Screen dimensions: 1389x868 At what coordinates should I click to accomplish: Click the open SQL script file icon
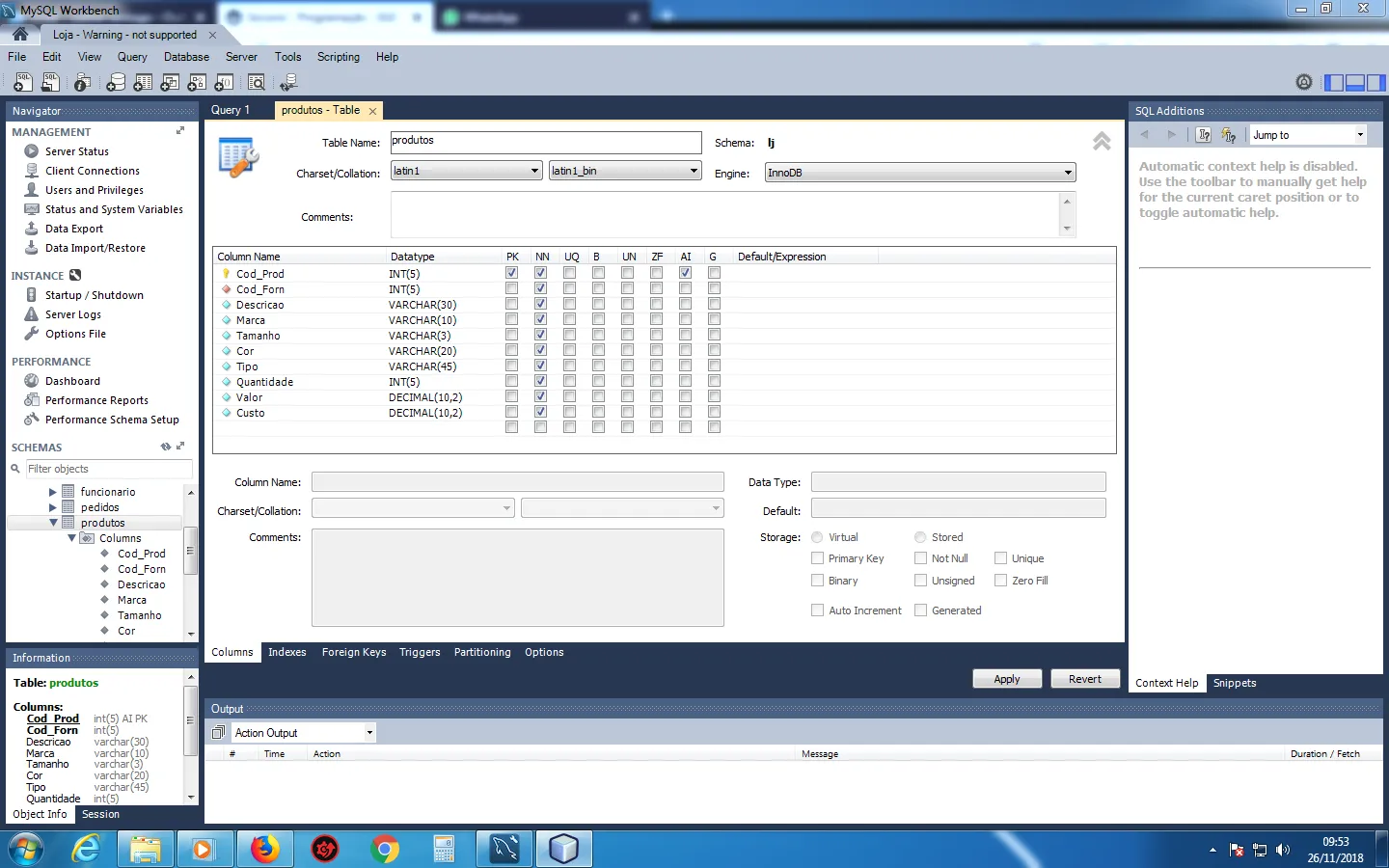50,83
